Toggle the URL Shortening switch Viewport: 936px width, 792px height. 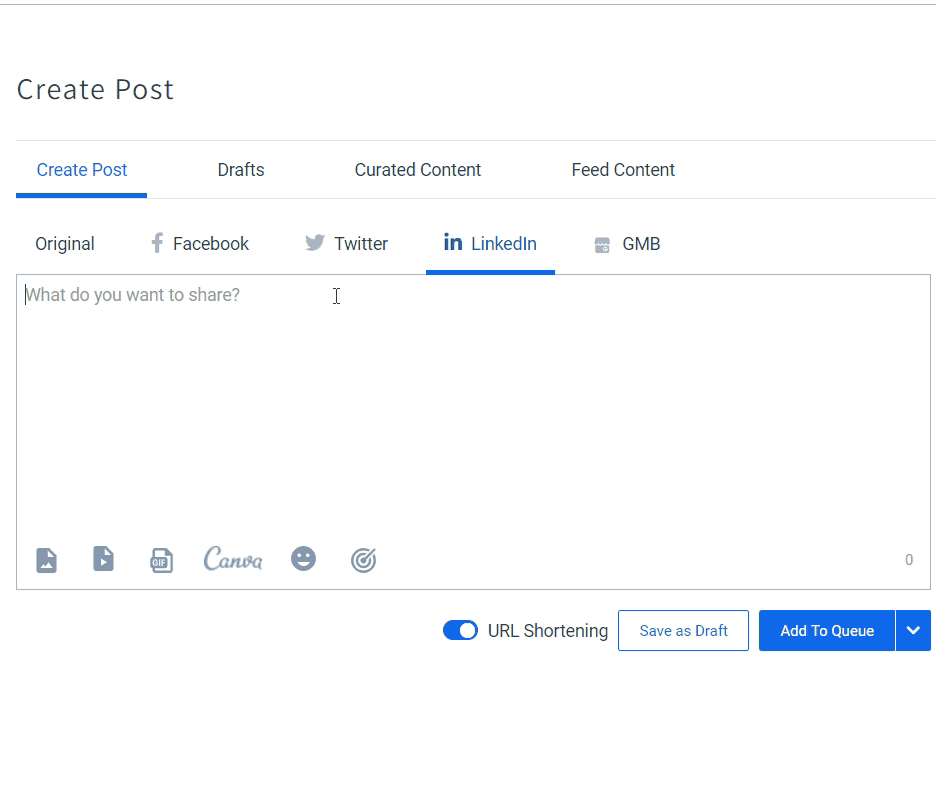[x=460, y=630]
